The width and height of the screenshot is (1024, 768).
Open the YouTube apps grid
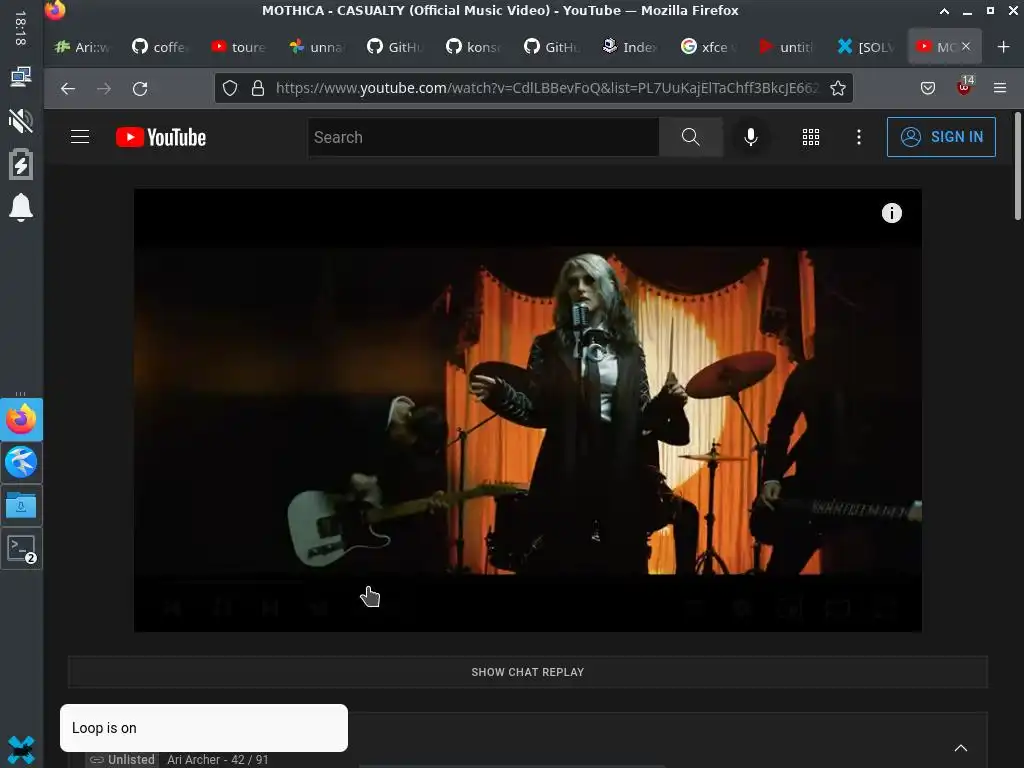coord(810,137)
